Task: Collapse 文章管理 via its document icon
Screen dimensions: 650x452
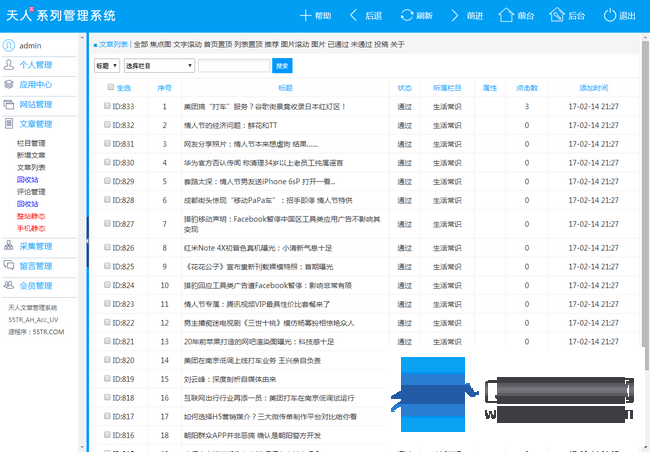Action: (9, 124)
